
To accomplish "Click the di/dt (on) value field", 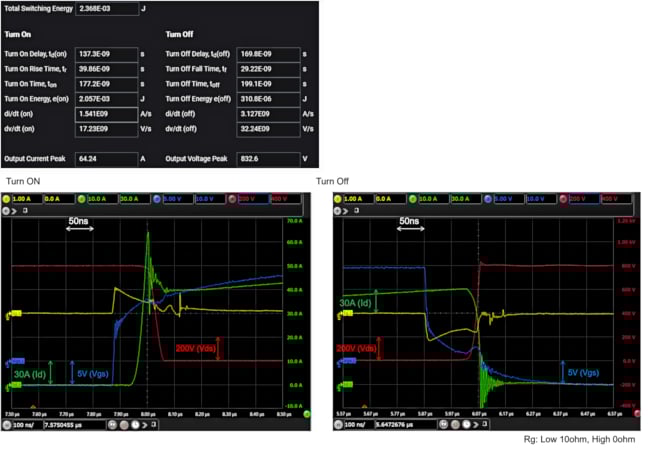I will pyautogui.click(x=106, y=114).
